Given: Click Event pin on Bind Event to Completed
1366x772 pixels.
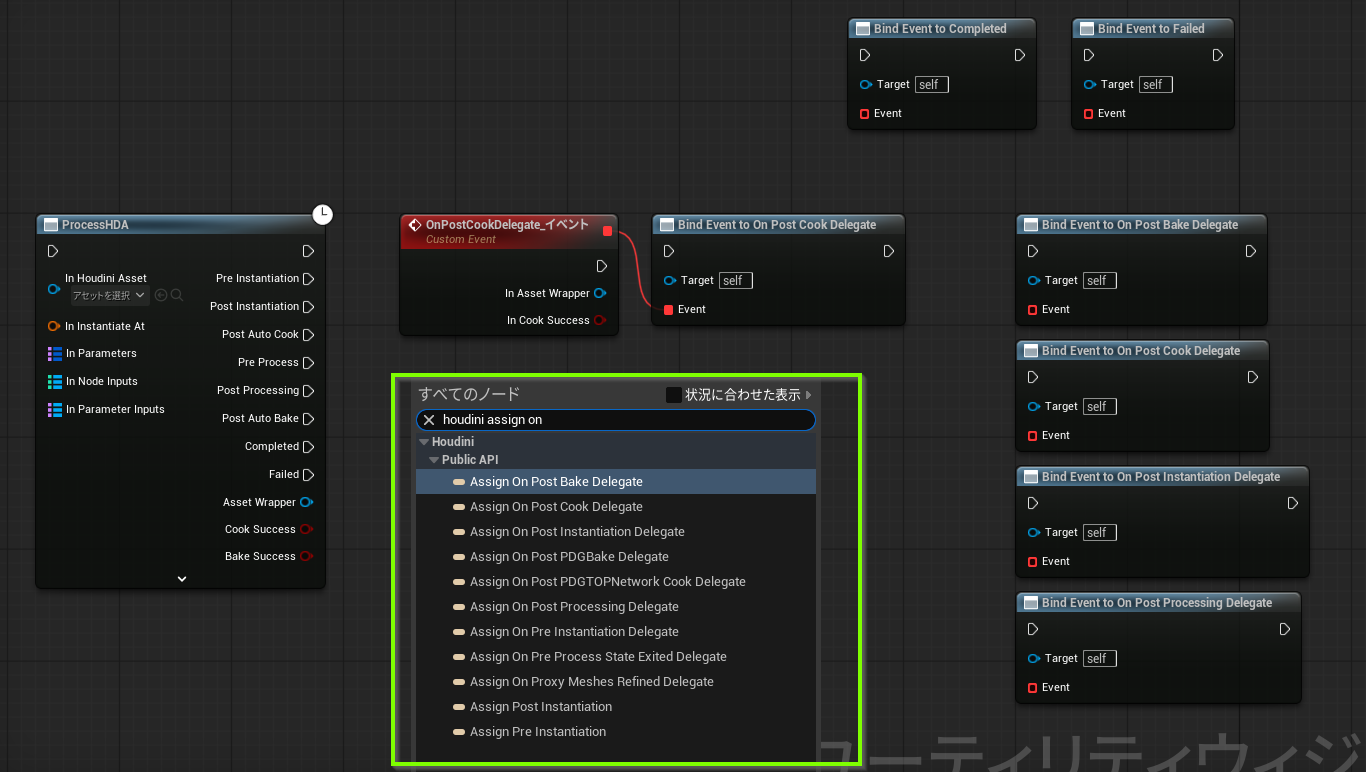Looking at the screenshot, I should [x=864, y=114].
